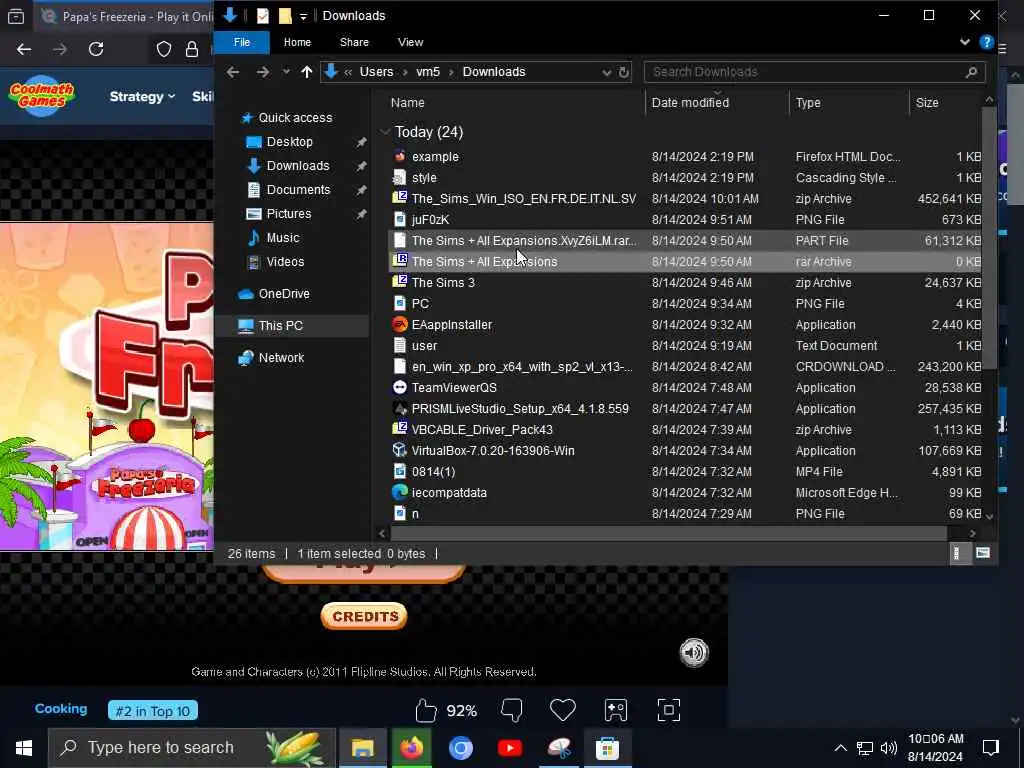This screenshot has height=768, width=1024.
Task: Open the address bar history dropdown
Action: coord(606,72)
